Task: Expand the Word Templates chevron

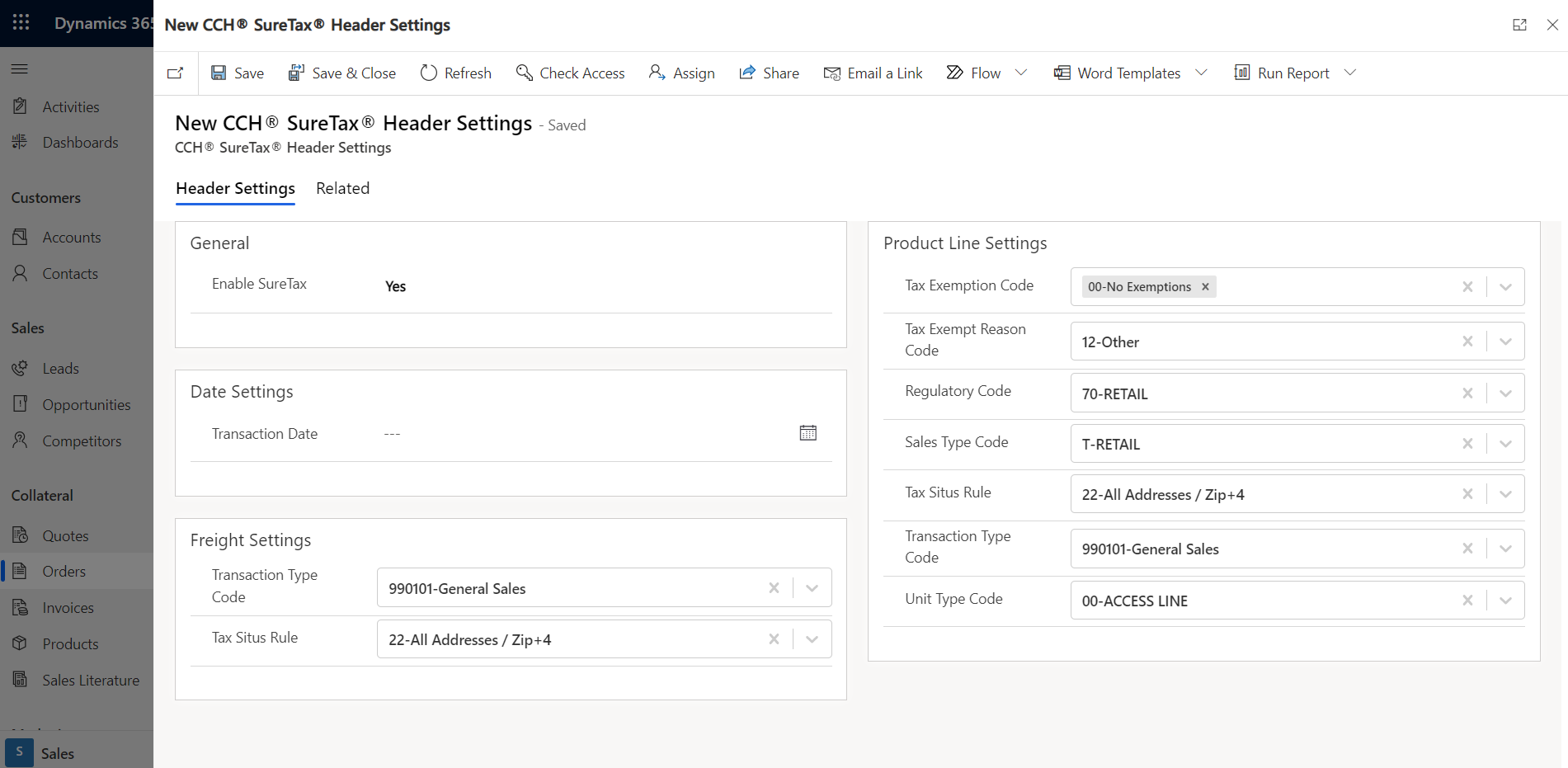Action: pyautogui.click(x=1201, y=73)
